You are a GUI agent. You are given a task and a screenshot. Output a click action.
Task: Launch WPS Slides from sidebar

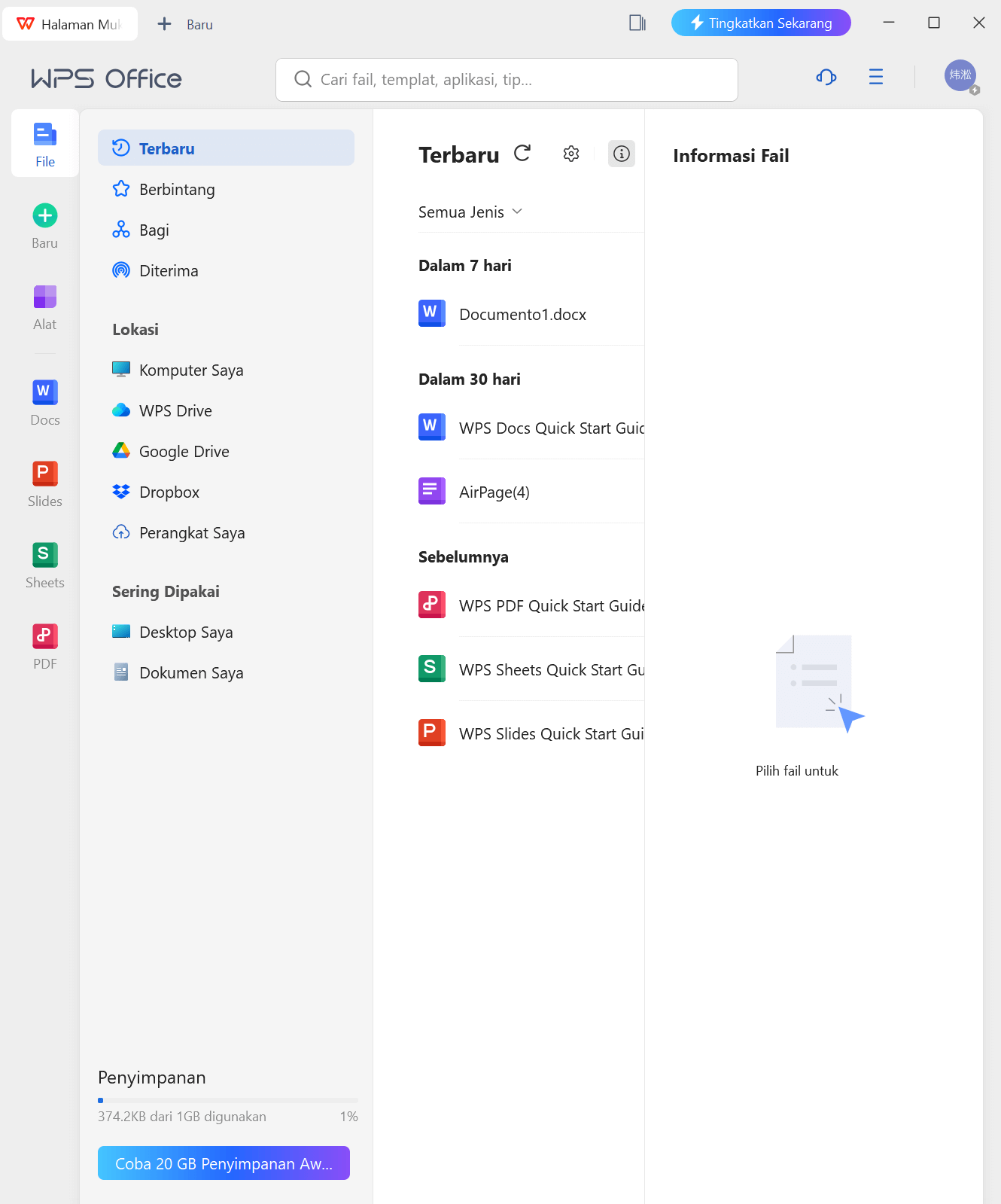[45, 484]
